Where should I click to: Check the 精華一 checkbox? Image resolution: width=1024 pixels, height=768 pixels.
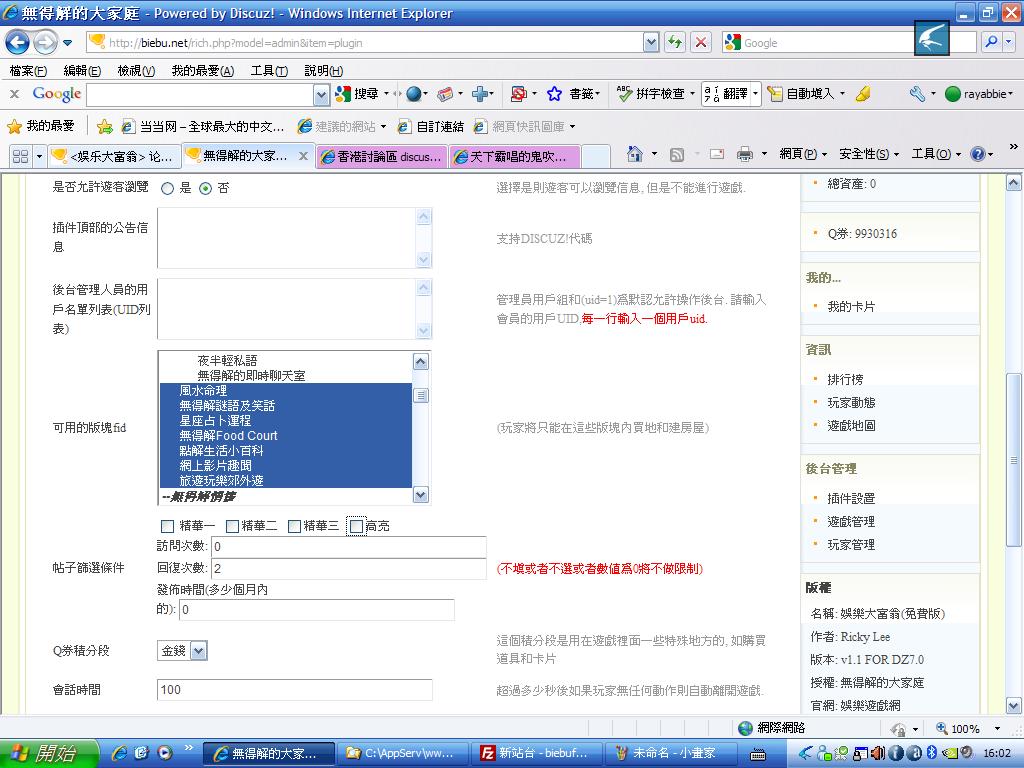[x=167, y=526]
